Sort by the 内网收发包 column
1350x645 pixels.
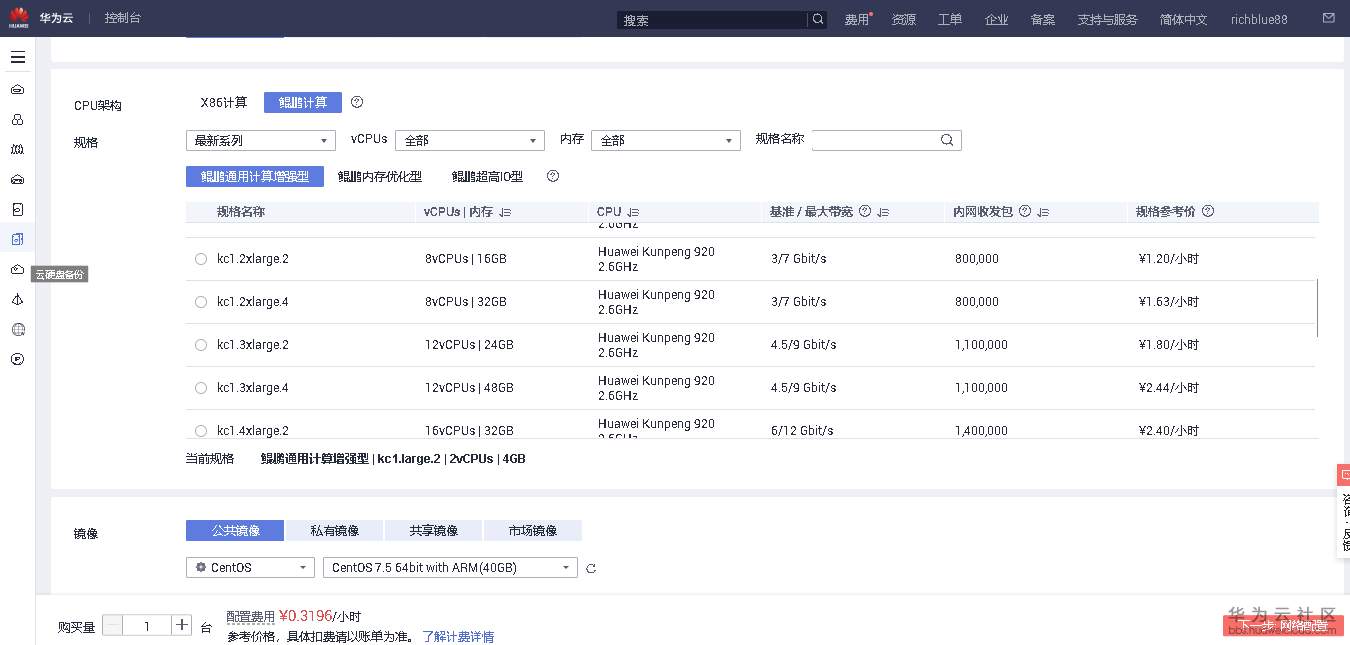click(x=1043, y=212)
